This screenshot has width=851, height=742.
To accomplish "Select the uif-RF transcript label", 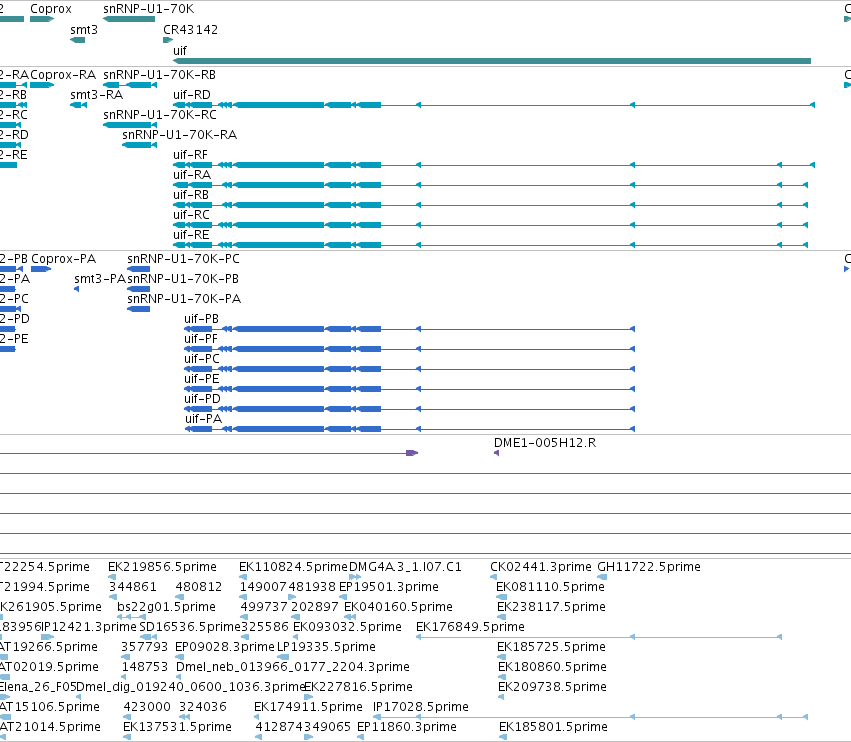I will pos(190,155).
